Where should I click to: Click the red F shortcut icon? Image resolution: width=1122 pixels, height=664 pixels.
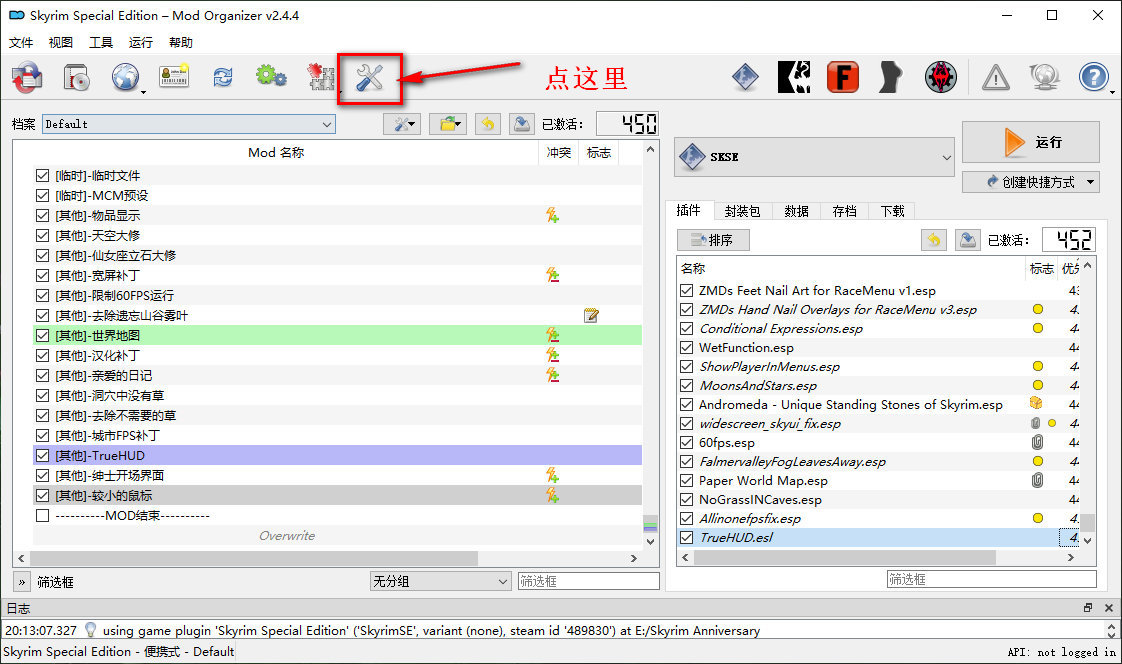coord(843,78)
